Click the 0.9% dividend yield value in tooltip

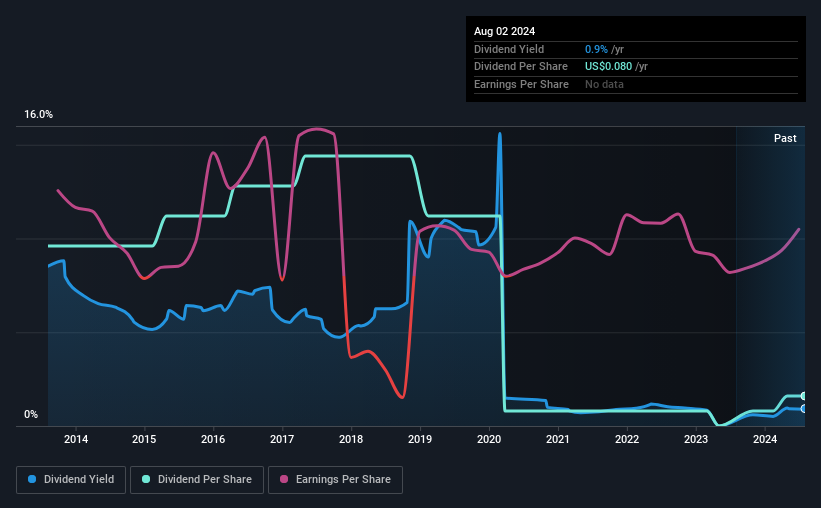596,49
